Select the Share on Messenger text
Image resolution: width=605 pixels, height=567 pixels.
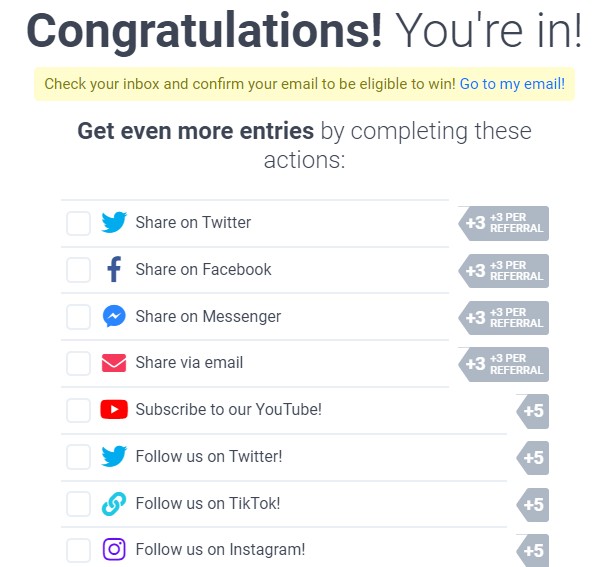coord(208,317)
